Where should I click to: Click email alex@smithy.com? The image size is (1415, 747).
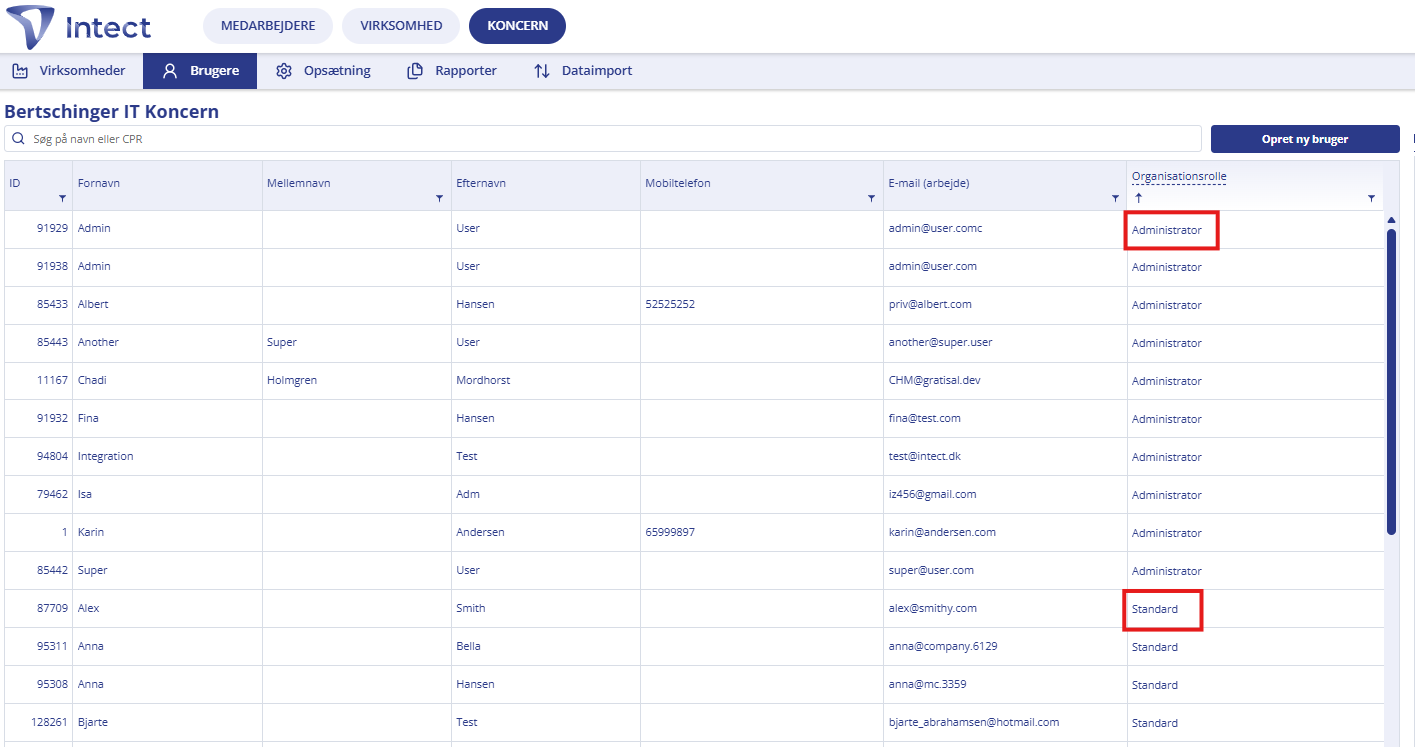pyautogui.click(x=932, y=608)
